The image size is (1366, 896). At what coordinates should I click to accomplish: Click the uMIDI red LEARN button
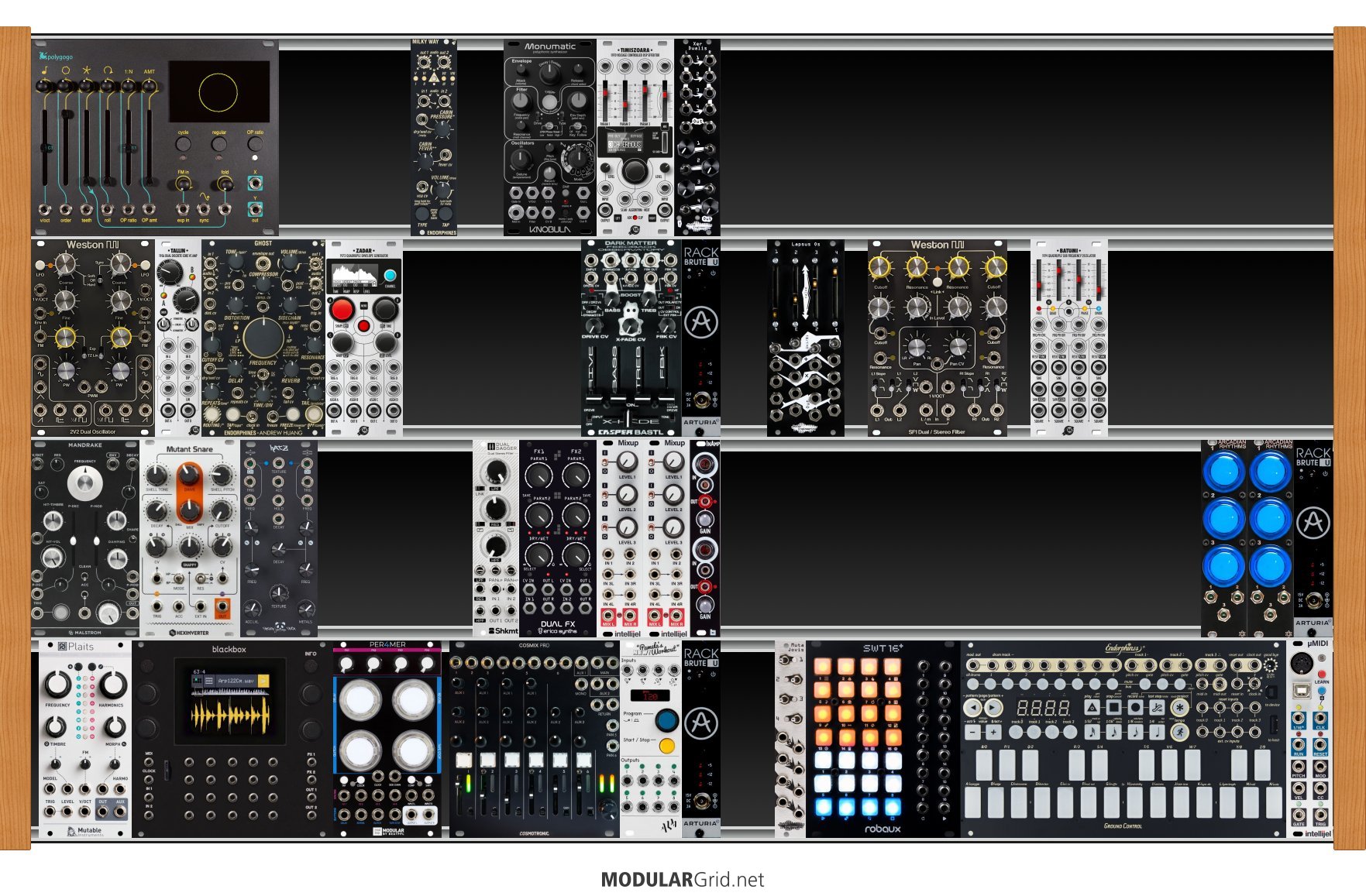[x=1321, y=675]
